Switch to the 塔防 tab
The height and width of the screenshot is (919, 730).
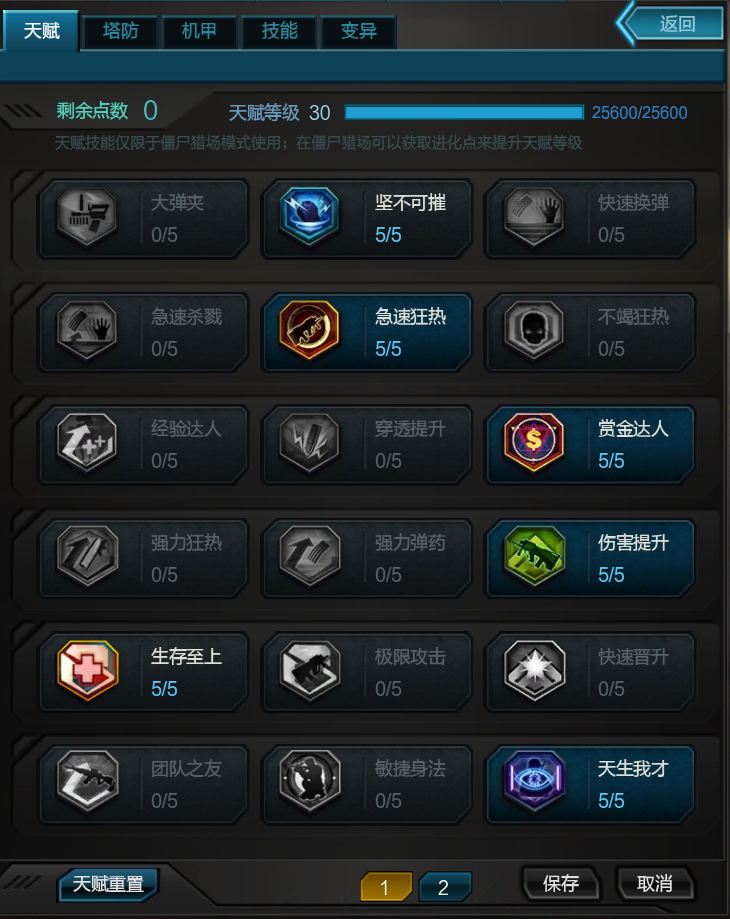pos(121,31)
